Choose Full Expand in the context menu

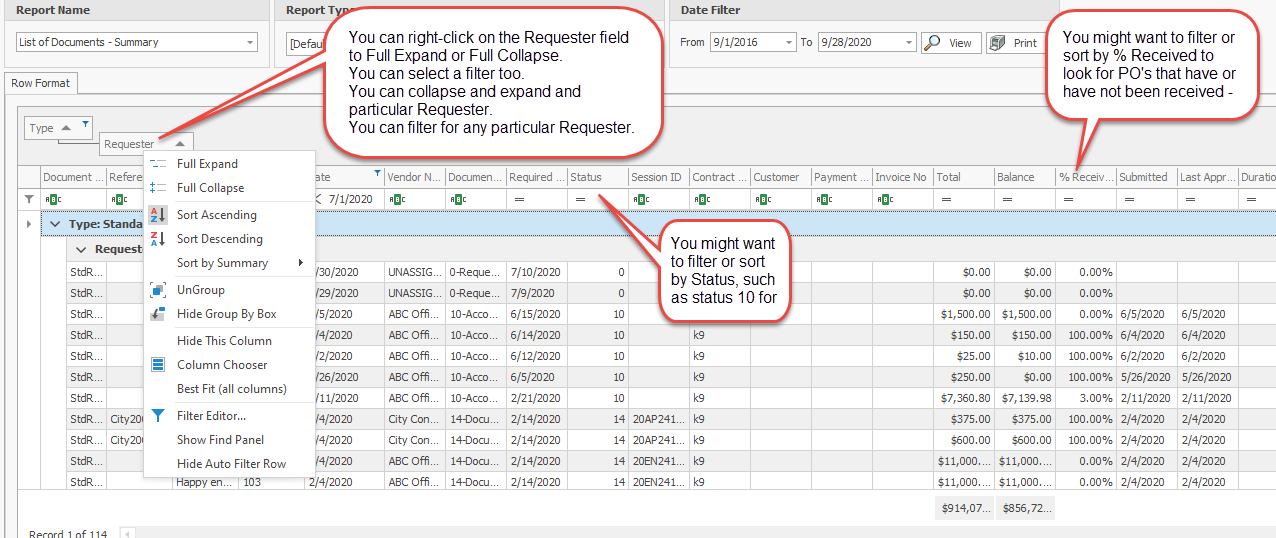(x=207, y=164)
